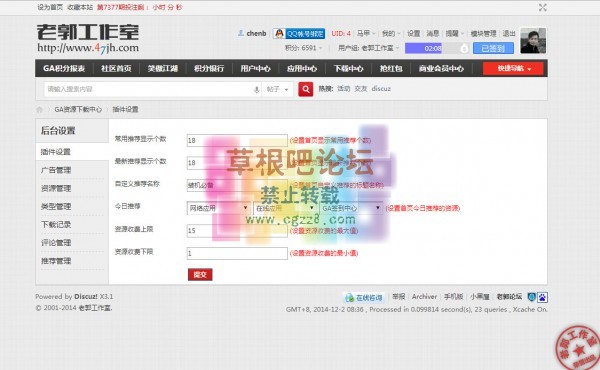Open 积分银行 in navigation bar

click(209, 68)
